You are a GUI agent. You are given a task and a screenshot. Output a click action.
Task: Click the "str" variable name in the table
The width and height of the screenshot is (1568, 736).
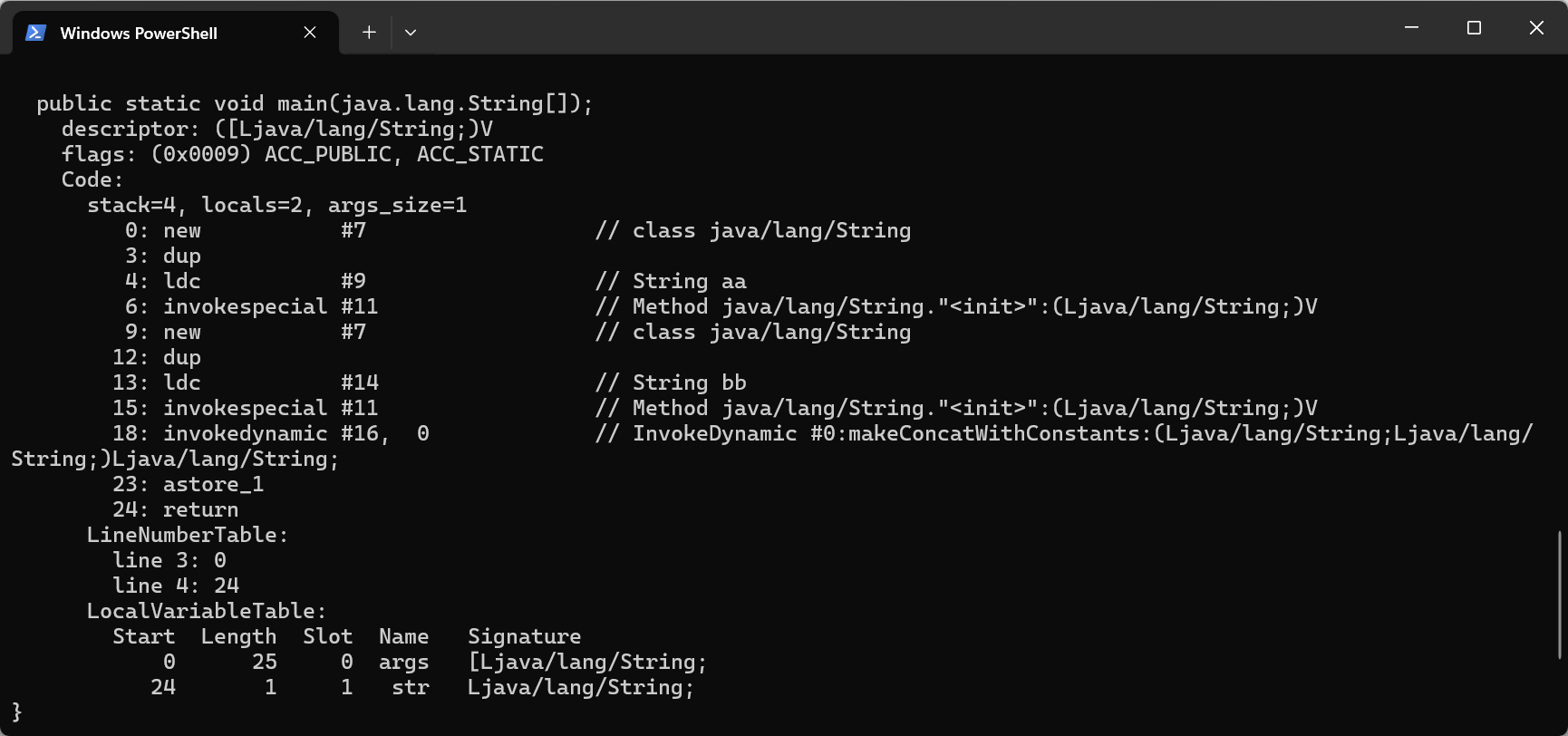(x=411, y=687)
